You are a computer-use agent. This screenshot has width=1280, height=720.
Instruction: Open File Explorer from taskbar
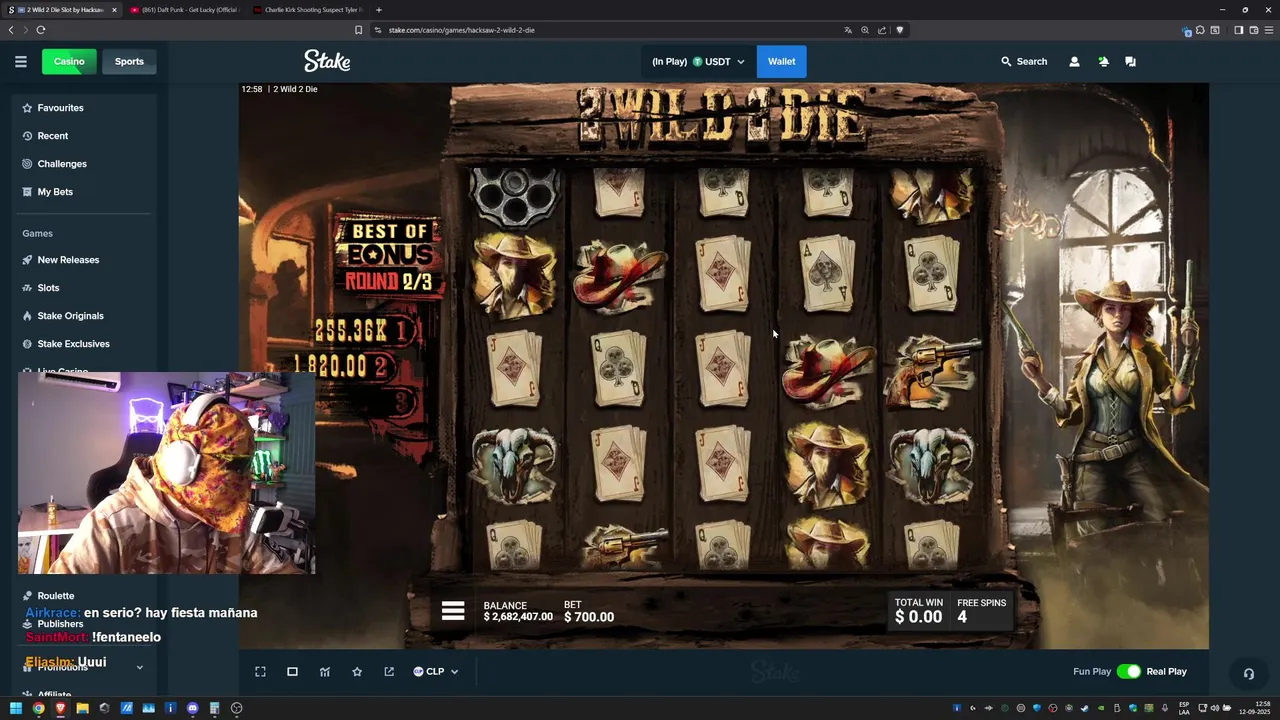(82, 708)
